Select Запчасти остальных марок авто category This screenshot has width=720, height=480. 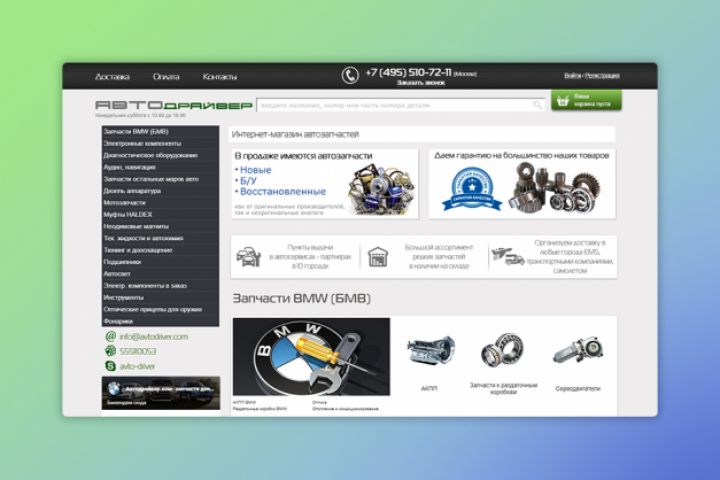160,179
